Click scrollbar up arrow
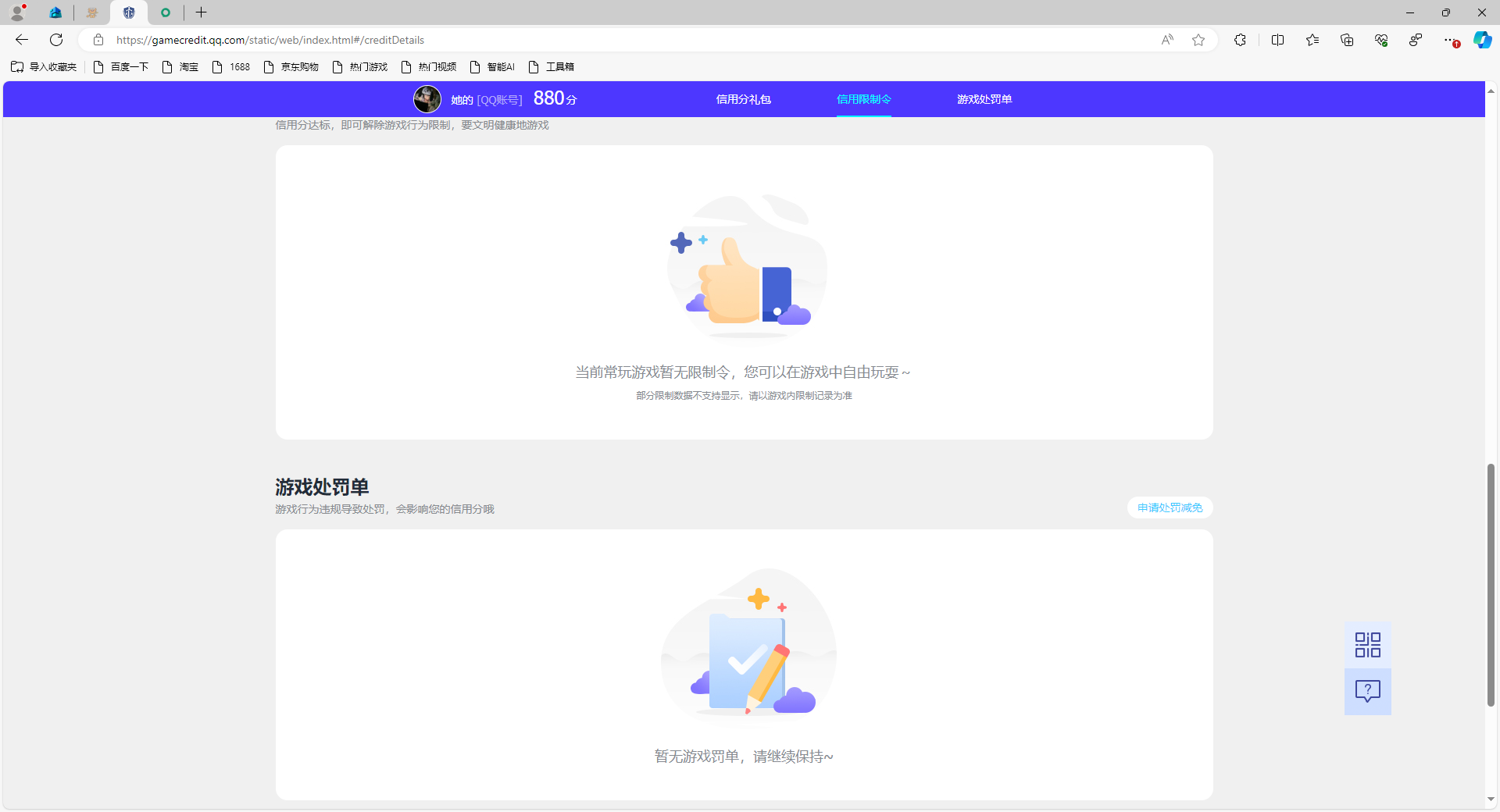Image resolution: width=1500 pixels, height=812 pixels. (1491, 91)
